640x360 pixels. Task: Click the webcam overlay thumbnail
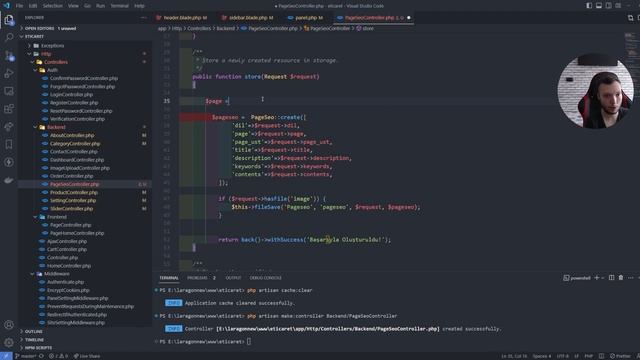596,91
